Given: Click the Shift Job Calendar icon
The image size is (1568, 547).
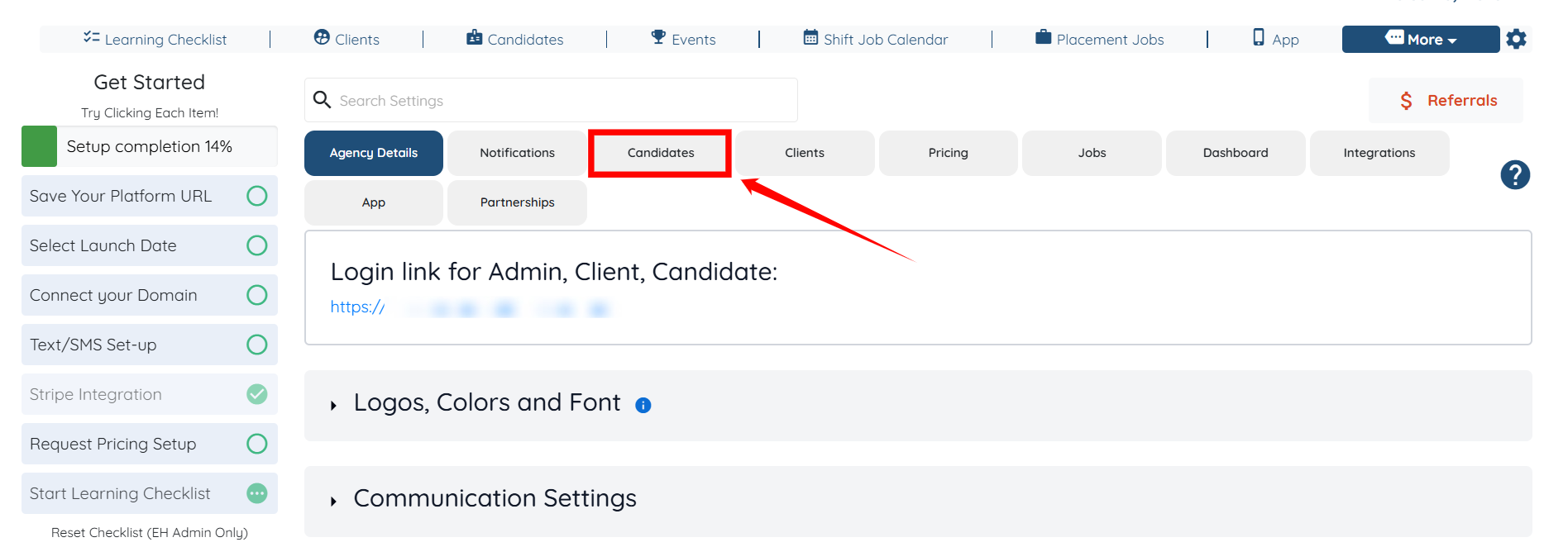Looking at the screenshot, I should coord(810,38).
